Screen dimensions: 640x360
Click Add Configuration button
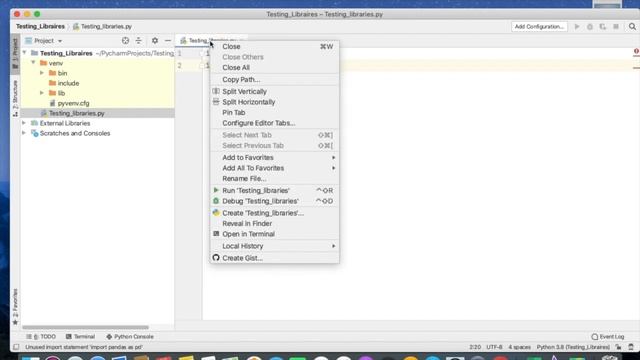pos(539,27)
